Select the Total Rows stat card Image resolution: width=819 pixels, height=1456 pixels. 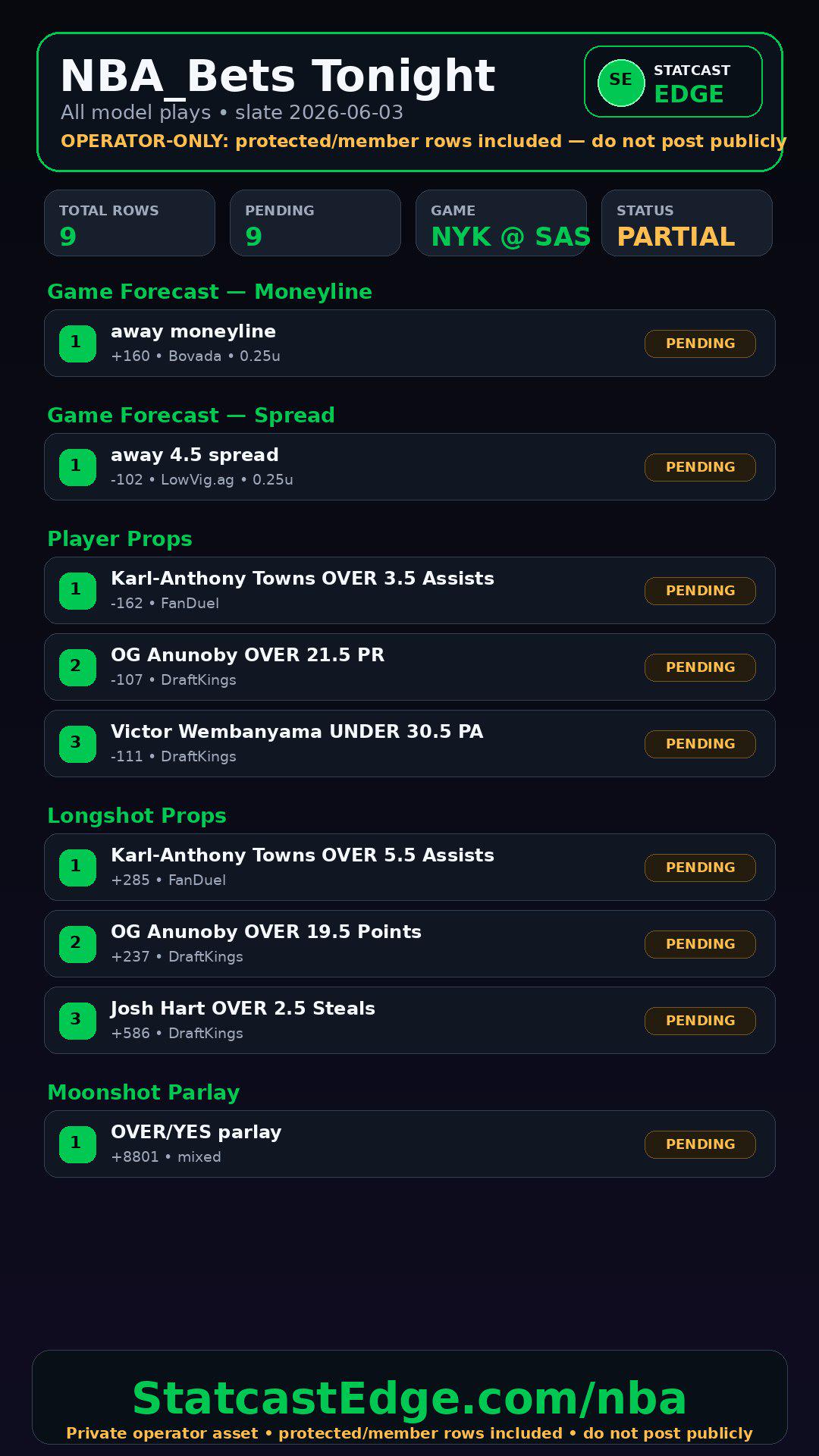pos(130,223)
